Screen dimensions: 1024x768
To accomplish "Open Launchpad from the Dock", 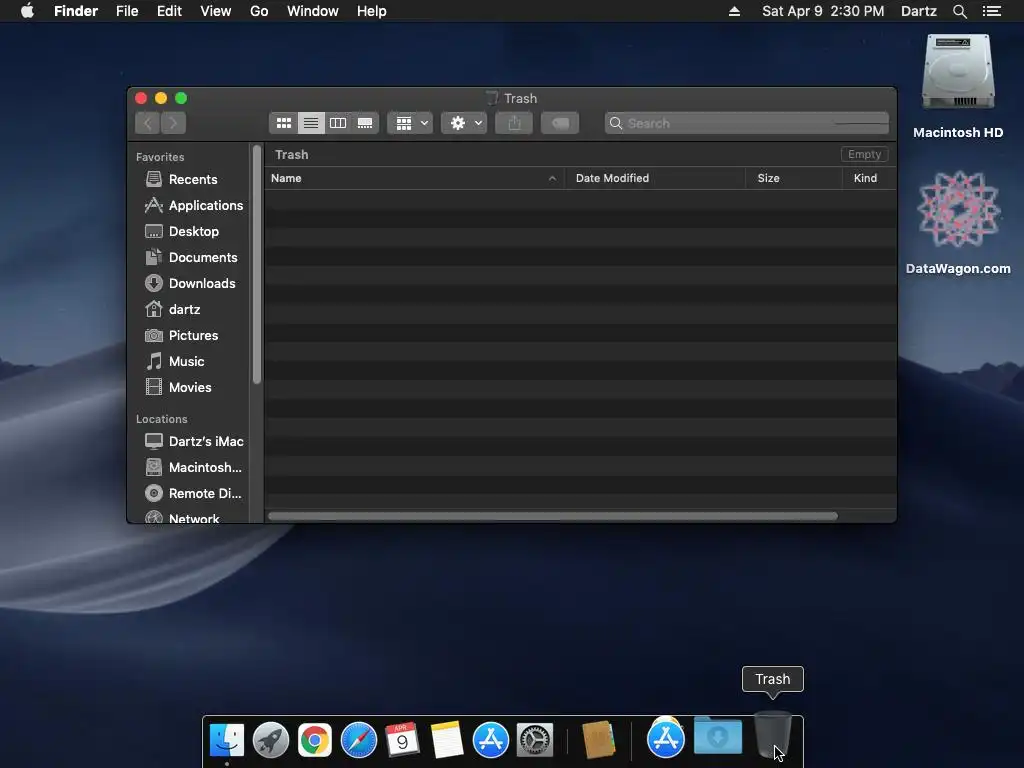I will [270, 740].
